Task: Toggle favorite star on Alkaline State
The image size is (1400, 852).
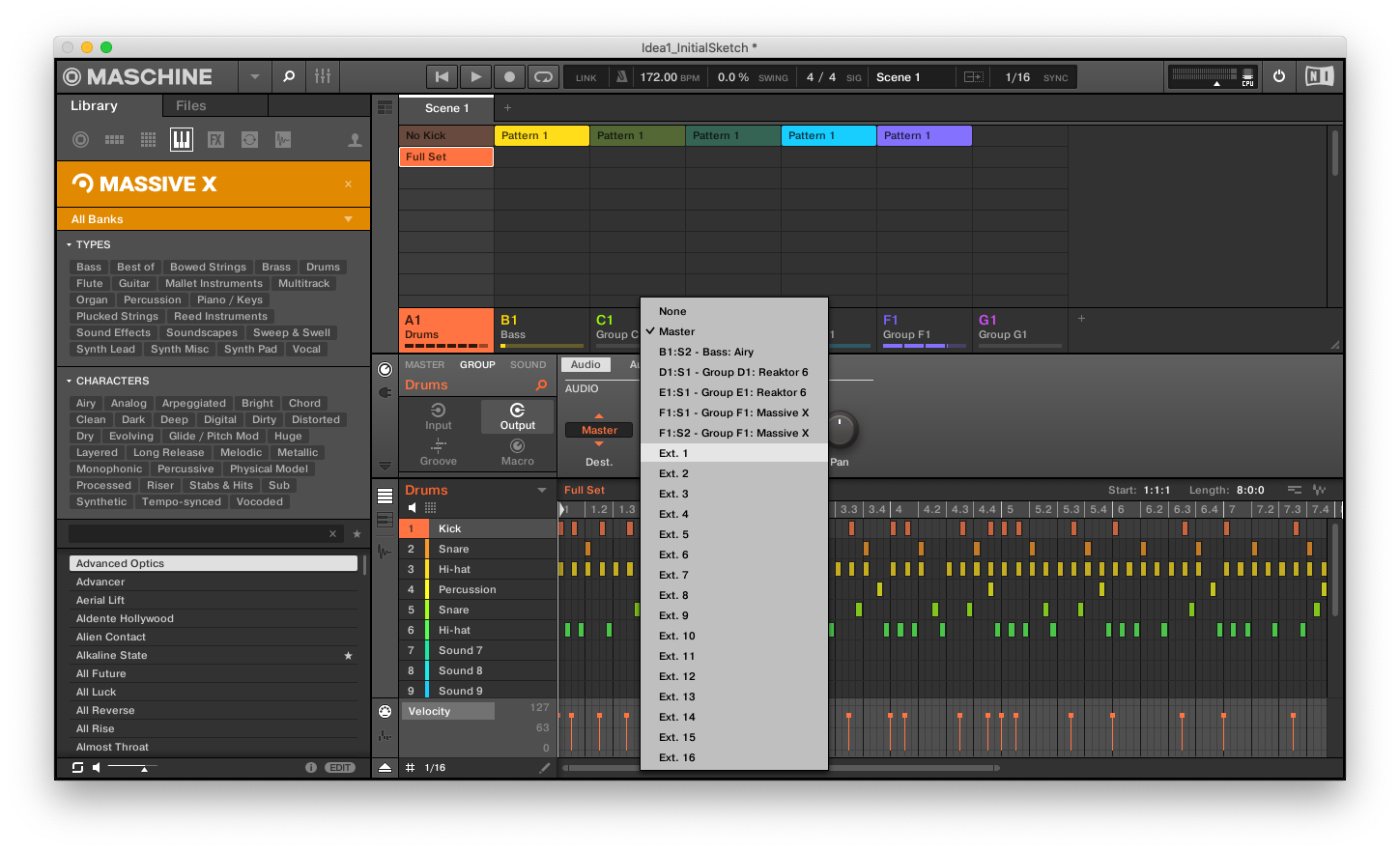Action: (x=348, y=656)
